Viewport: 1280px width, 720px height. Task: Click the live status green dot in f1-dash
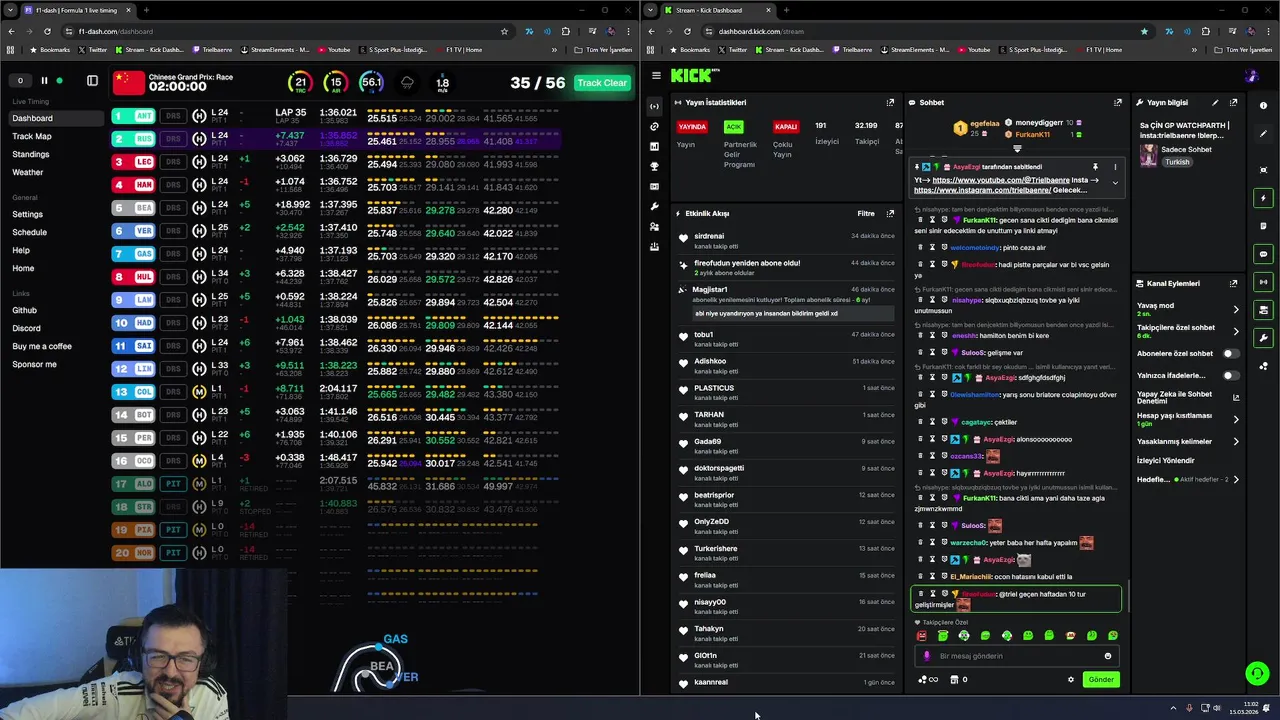pyautogui.click(x=59, y=81)
